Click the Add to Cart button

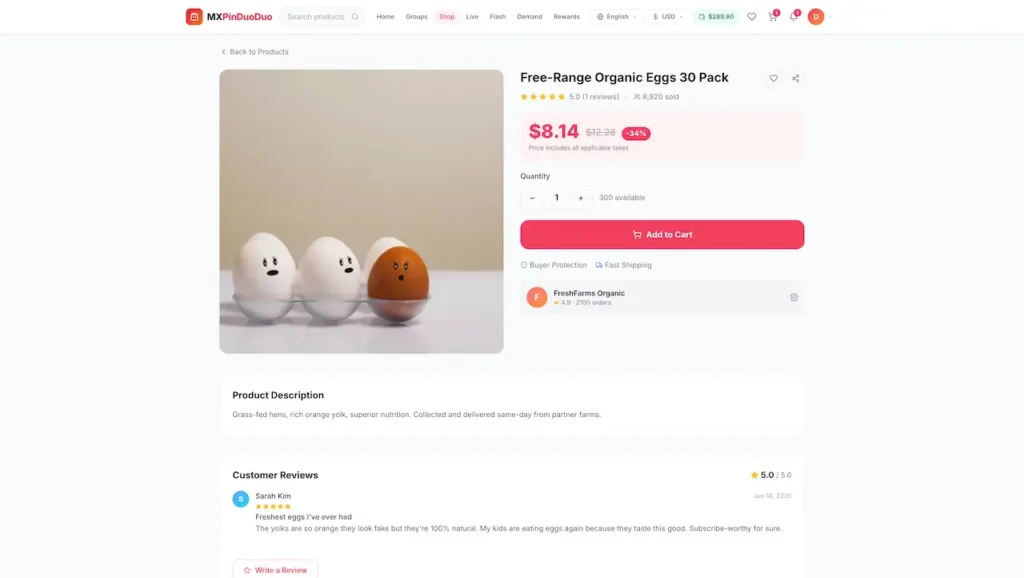(x=662, y=234)
